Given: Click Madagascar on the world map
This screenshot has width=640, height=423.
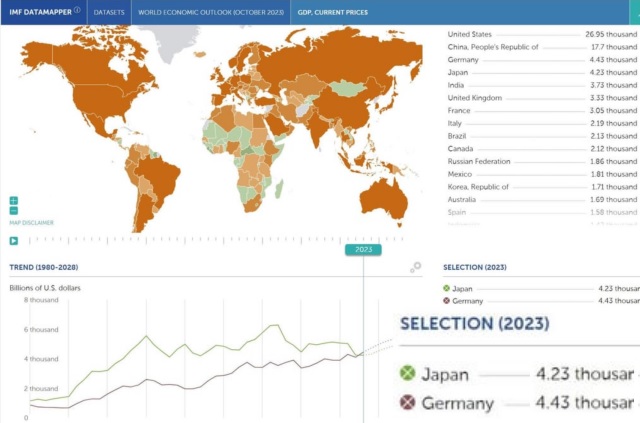Looking at the screenshot, I should click(x=279, y=189).
